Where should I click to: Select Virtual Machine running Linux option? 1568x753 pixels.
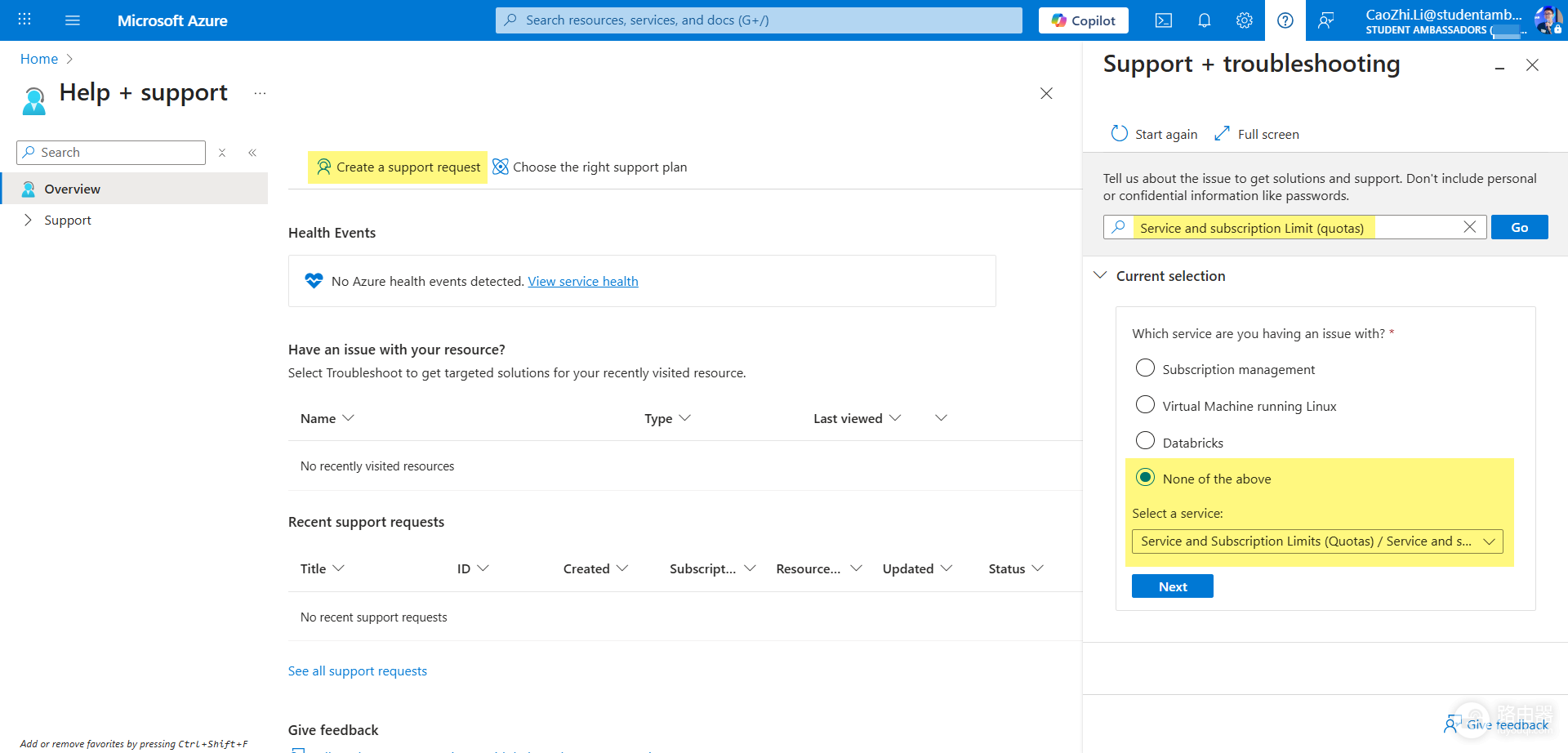click(x=1146, y=405)
